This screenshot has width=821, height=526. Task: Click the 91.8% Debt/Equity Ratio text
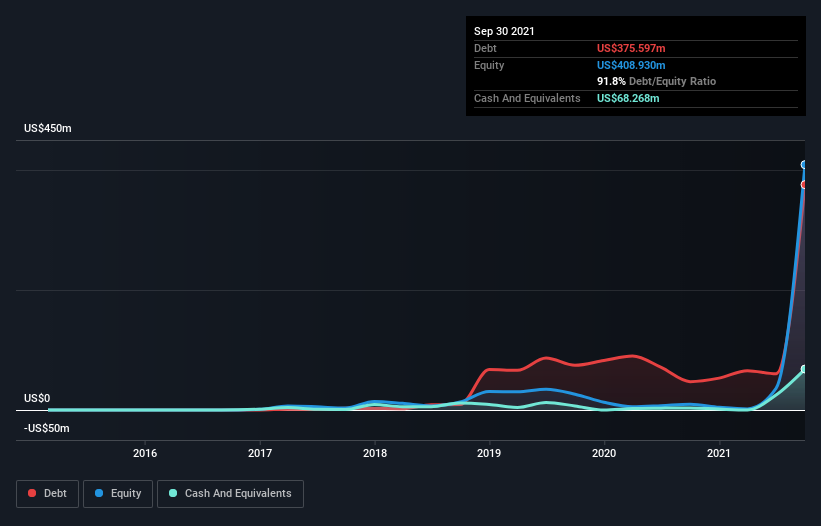(657, 81)
